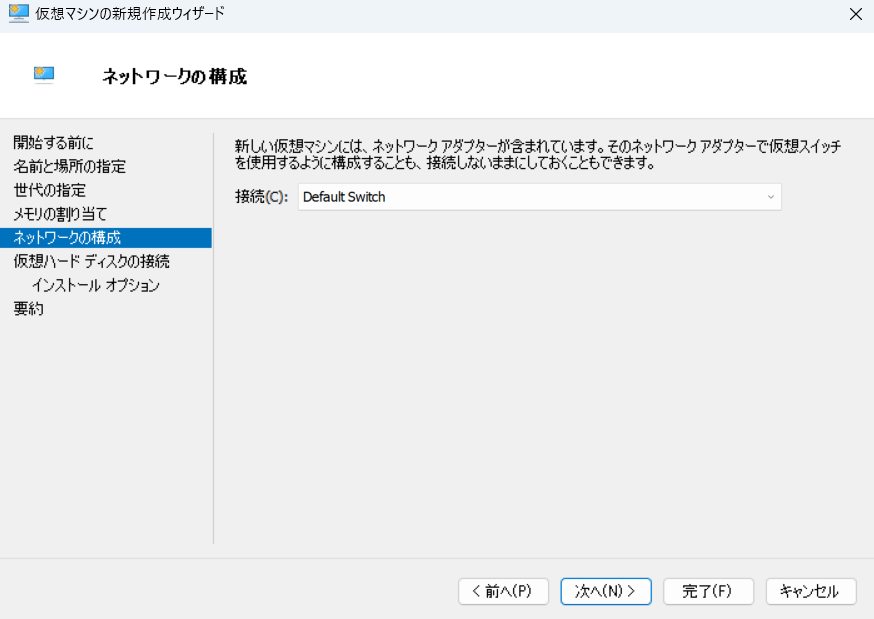This screenshot has width=874, height=619.
Task: Select the 要約 step
Action: (x=28, y=309)
